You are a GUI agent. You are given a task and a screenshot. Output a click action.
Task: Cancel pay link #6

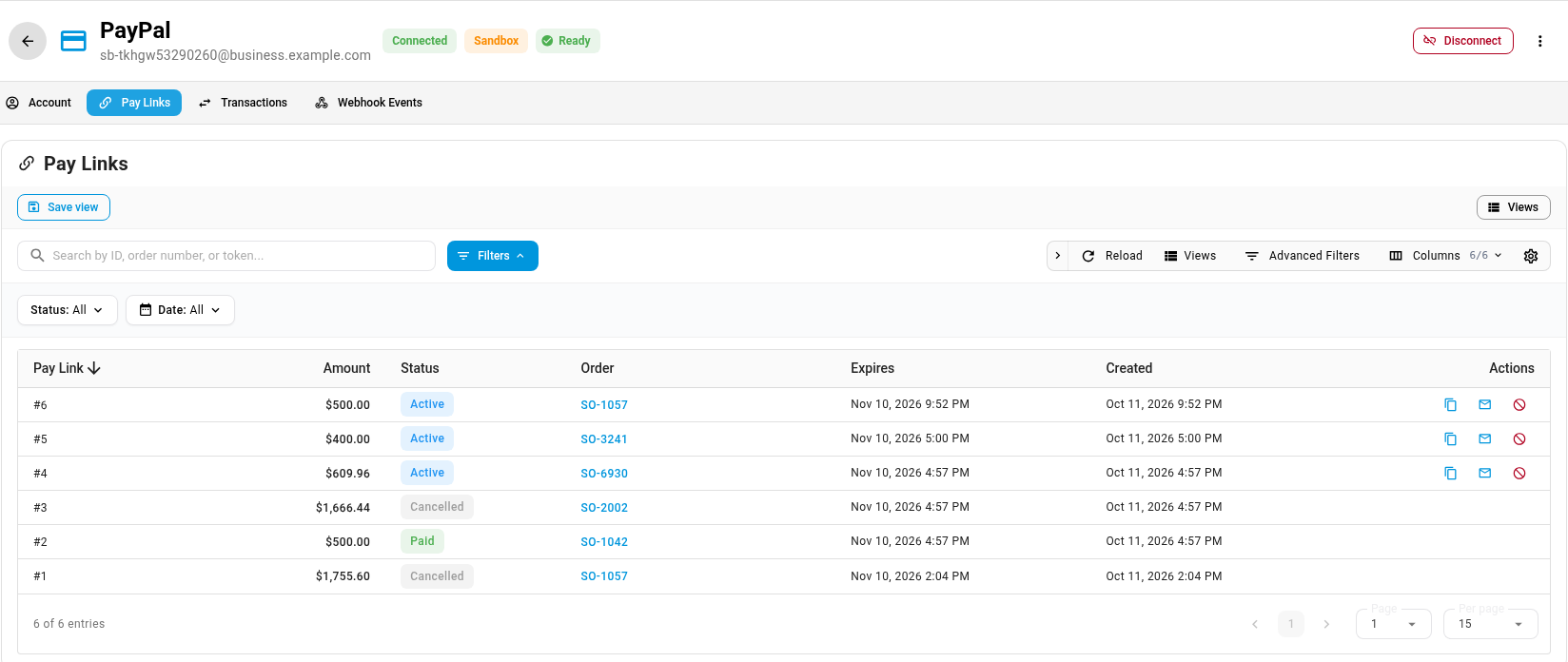pos(1519,405)
